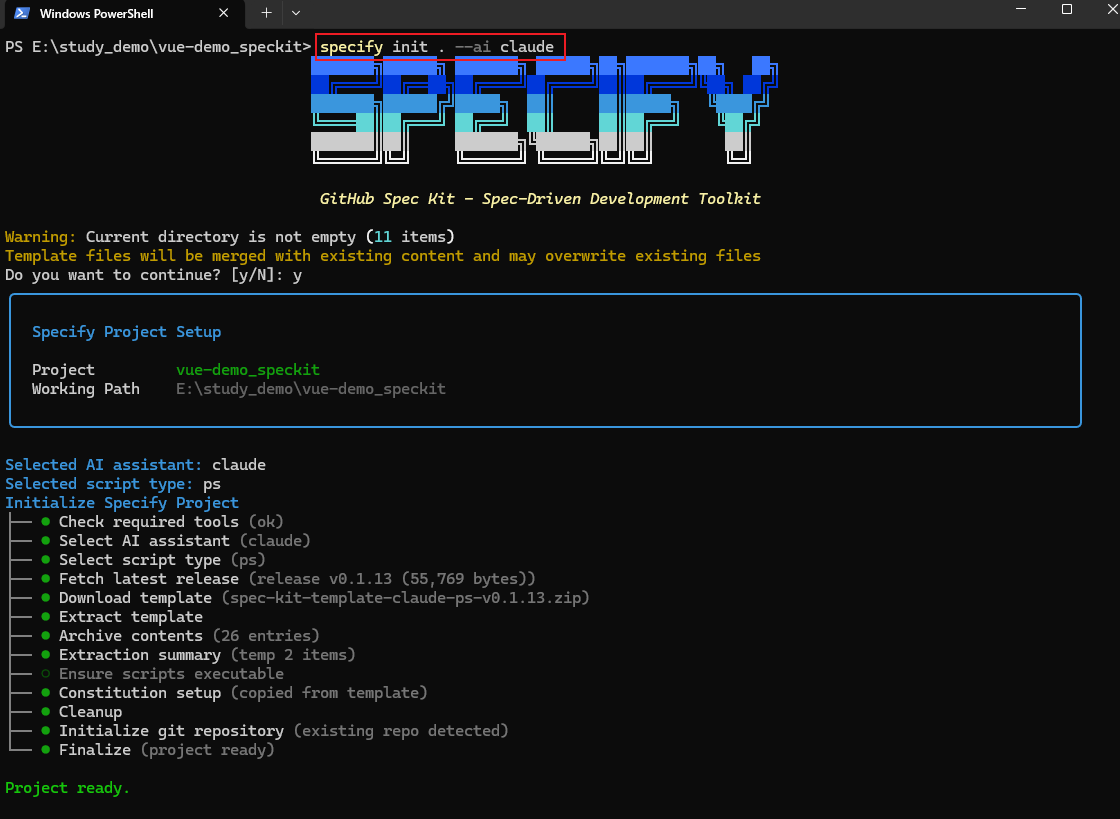Click the 'Template files will be merged' warning line

click(383, 256)
